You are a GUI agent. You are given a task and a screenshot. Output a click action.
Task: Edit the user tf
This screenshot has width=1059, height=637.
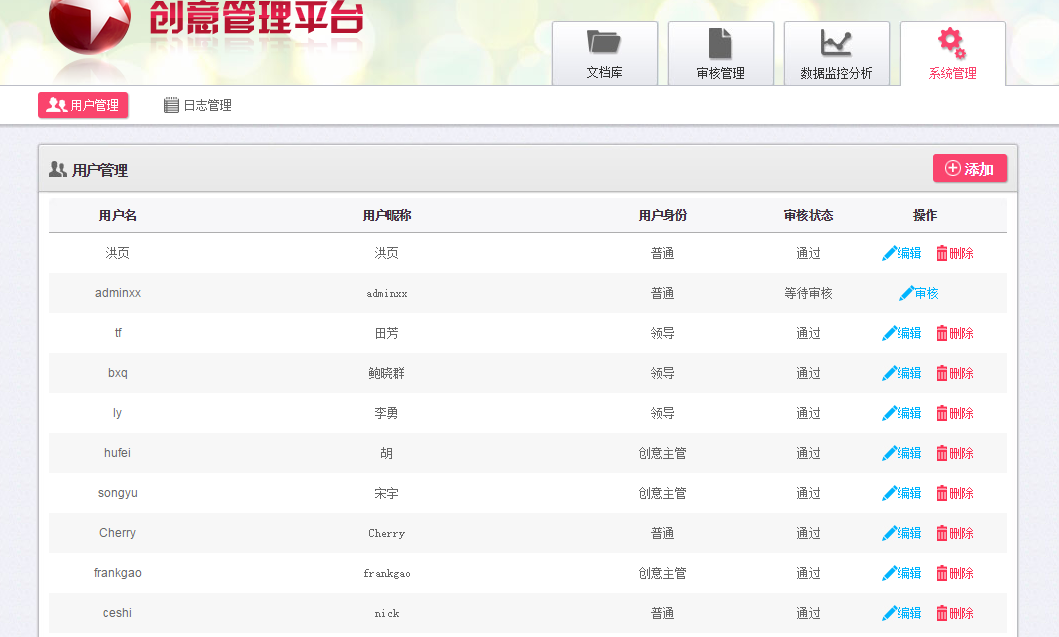[x=902, y=333]
